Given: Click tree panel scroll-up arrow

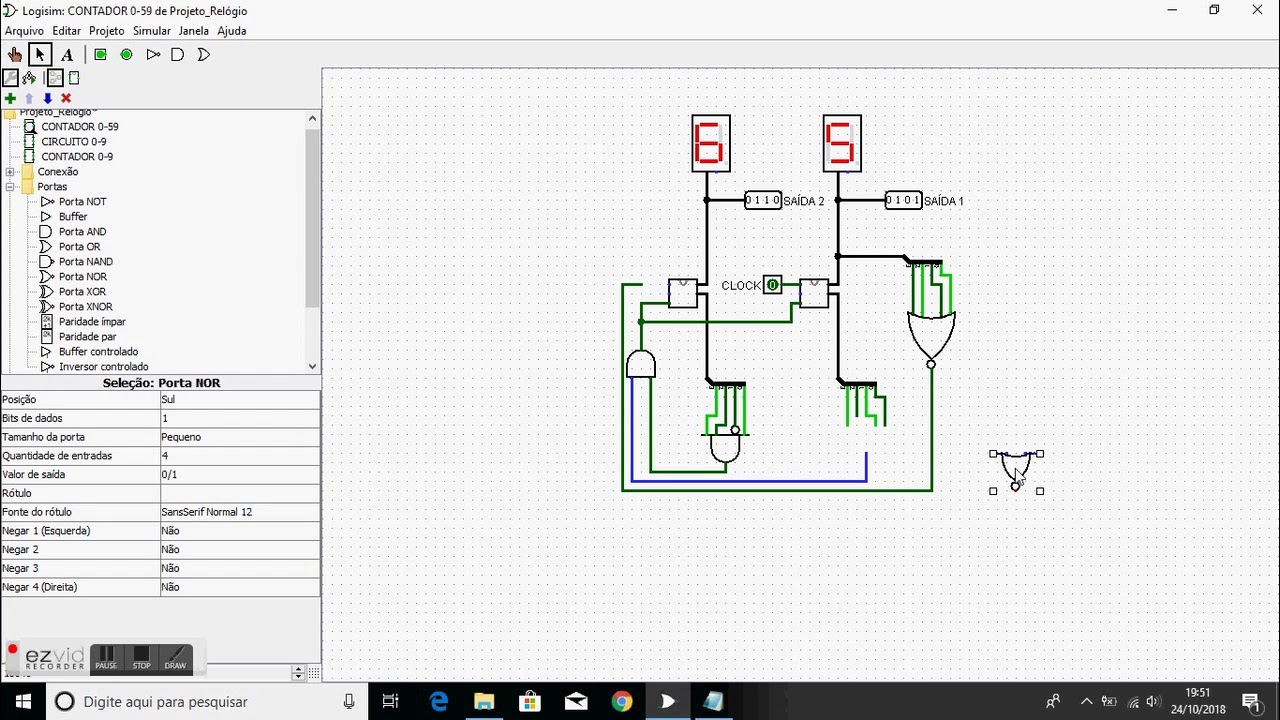Looking at the screenshot, I should point(312,118).
